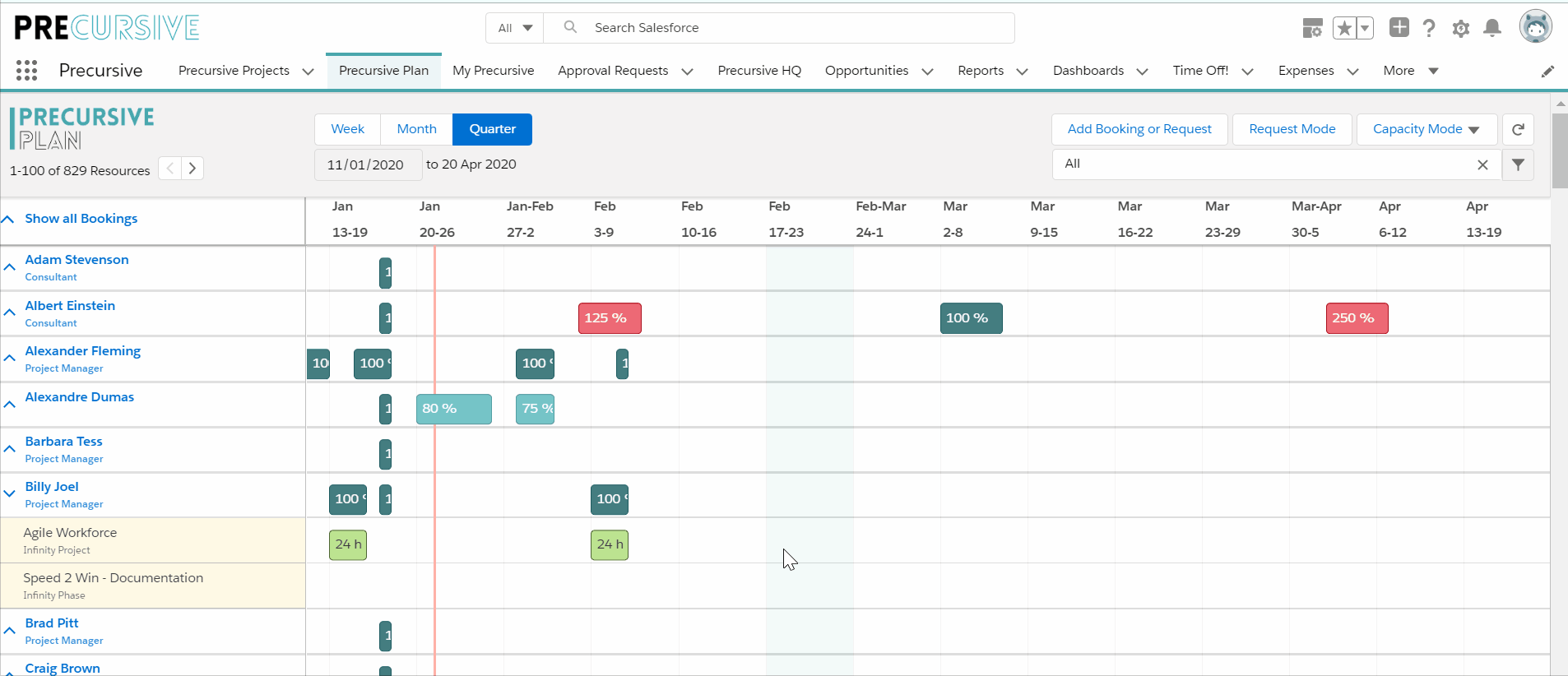Open the user profile avatar

1535,26
